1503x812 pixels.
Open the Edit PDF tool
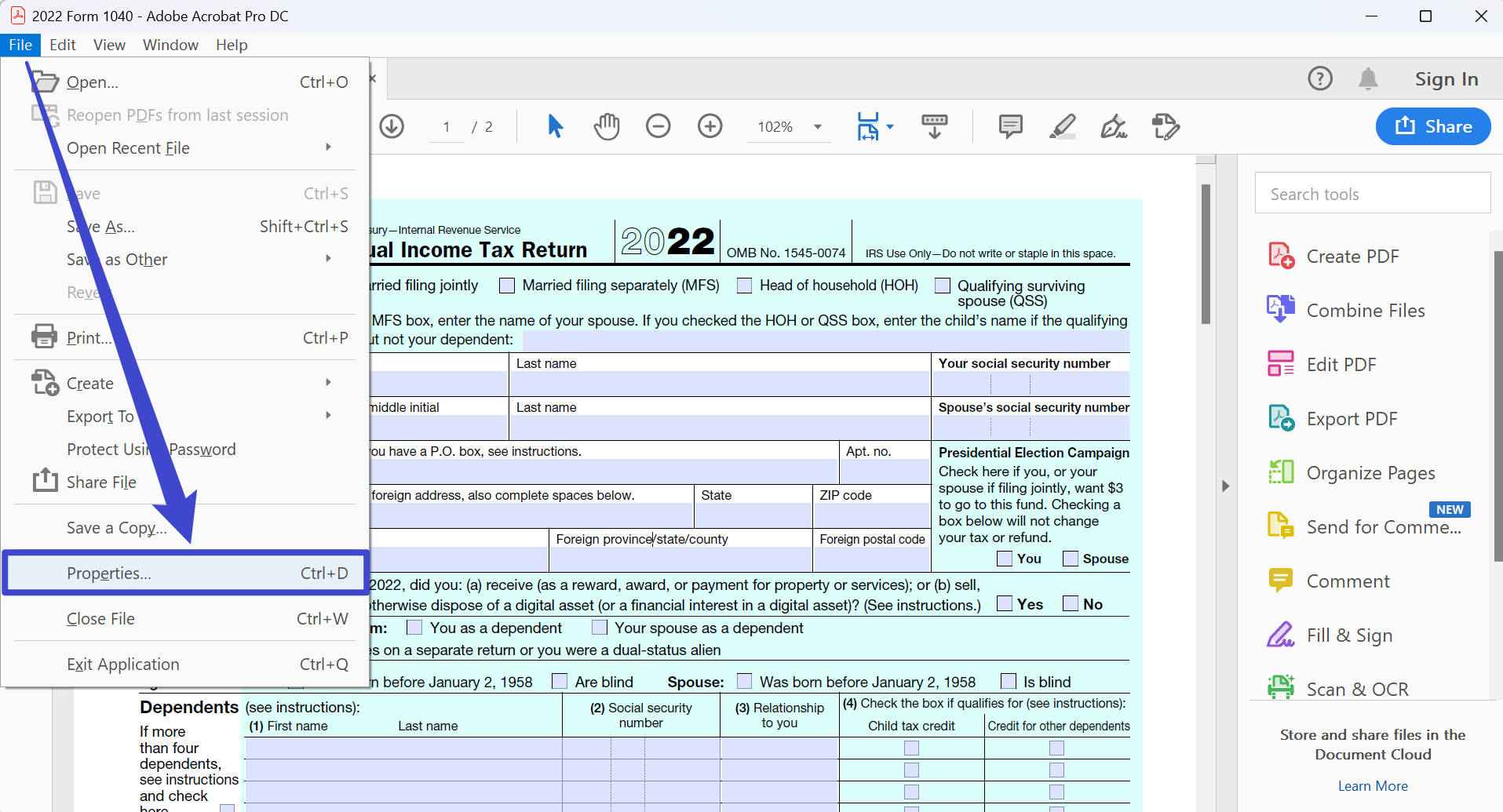(x=1341, y=364)
